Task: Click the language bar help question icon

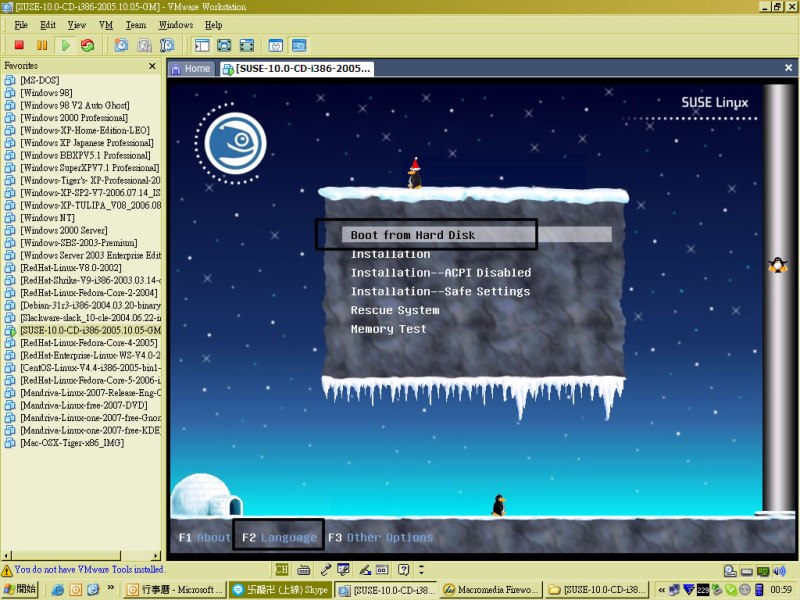Action: point(403,569)
